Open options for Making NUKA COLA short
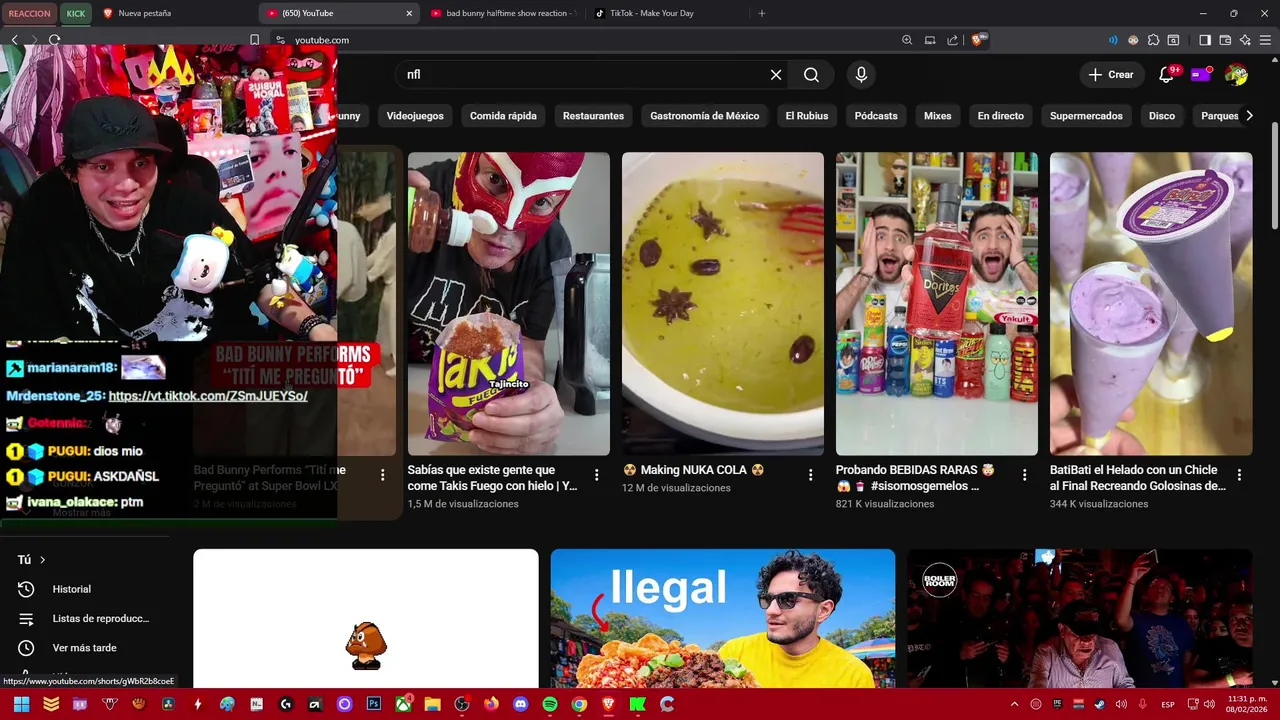1280x720 pixels. [x=810, y=475]
